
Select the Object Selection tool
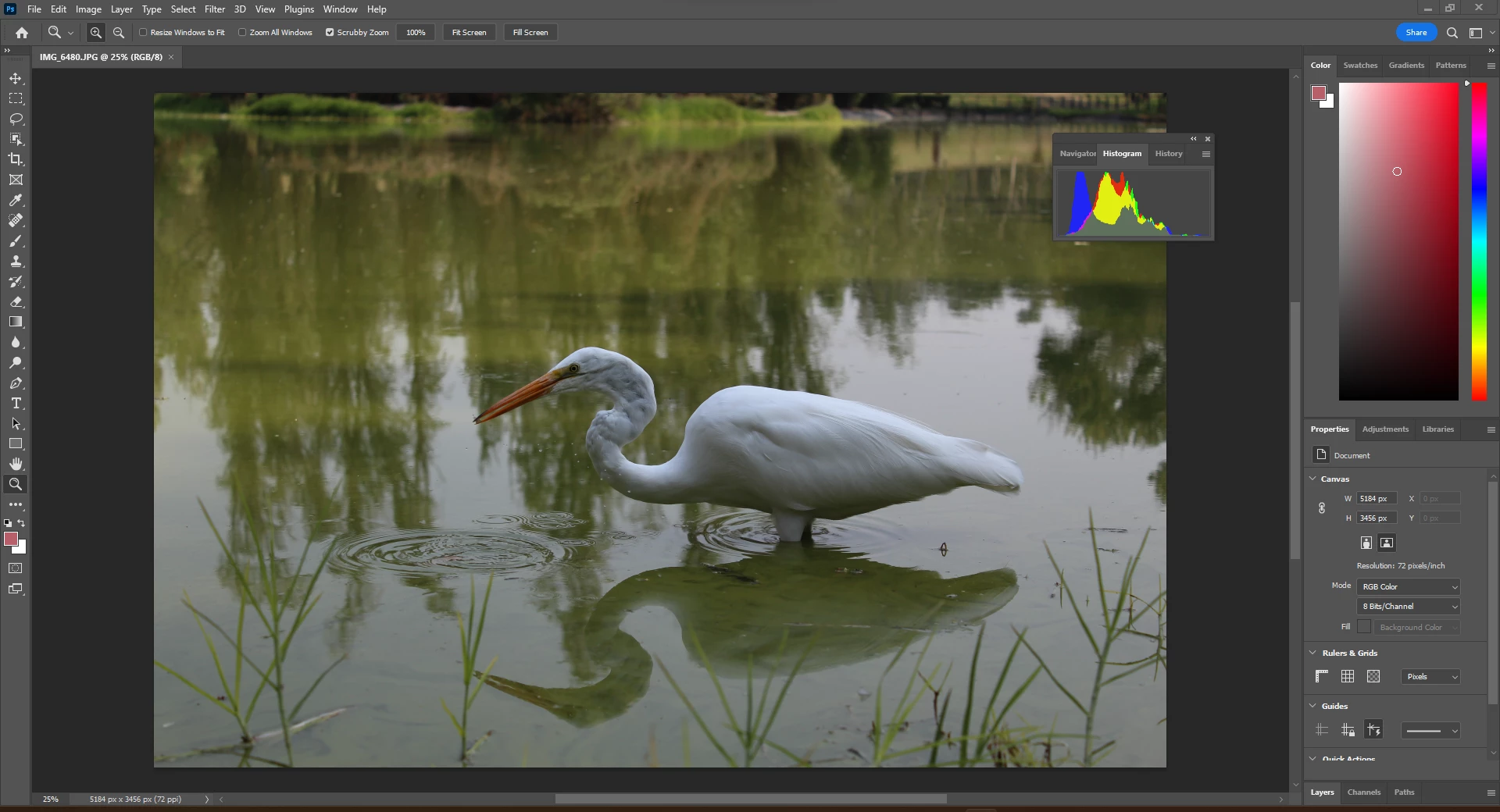tap(16, 140)
